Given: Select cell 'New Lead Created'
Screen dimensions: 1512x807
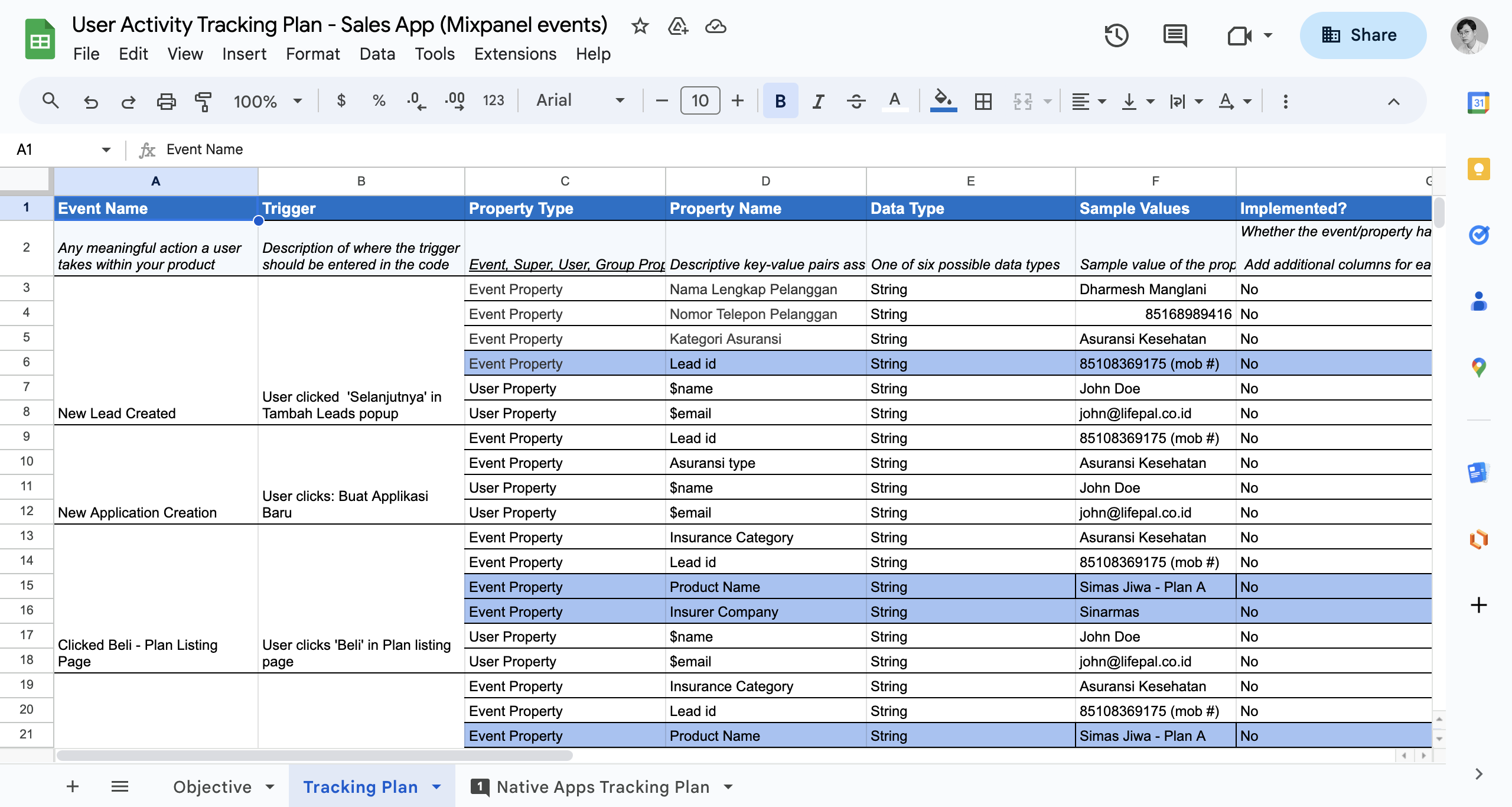Looking at the screenshot, I should click(156, 351).
